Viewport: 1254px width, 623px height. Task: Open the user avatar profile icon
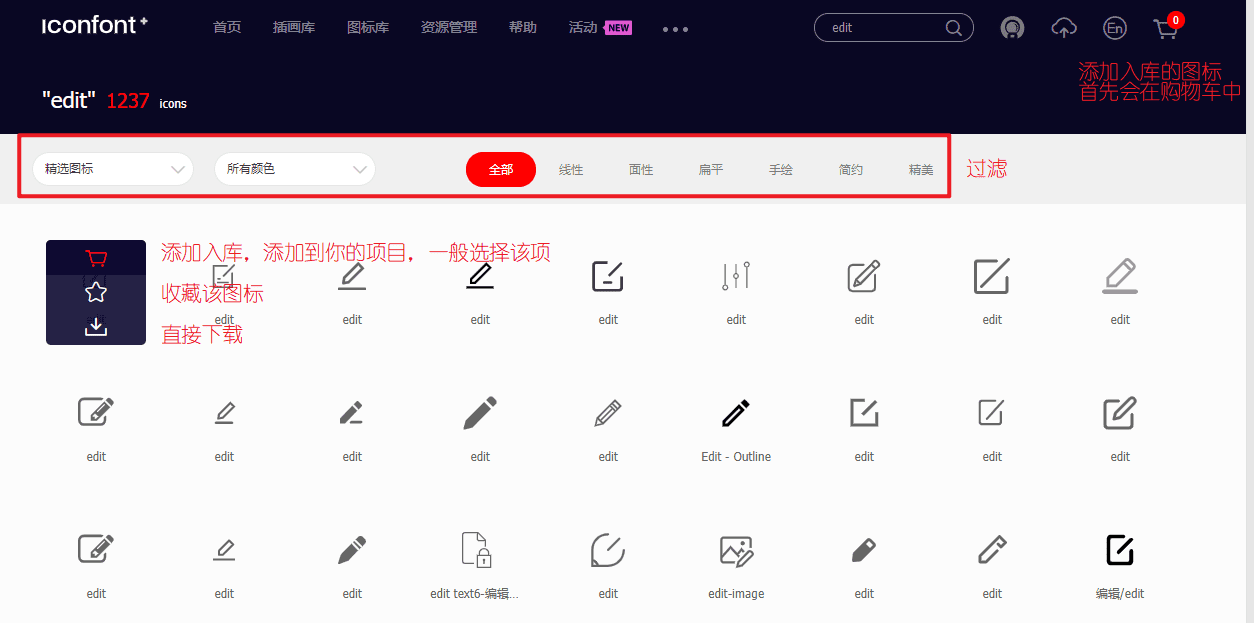point(1013,28)
